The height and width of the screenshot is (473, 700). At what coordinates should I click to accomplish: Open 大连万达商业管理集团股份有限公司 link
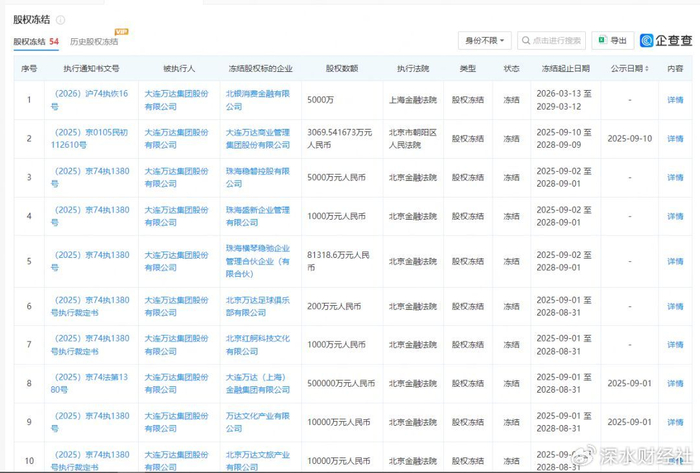click(x=258, y=139)
